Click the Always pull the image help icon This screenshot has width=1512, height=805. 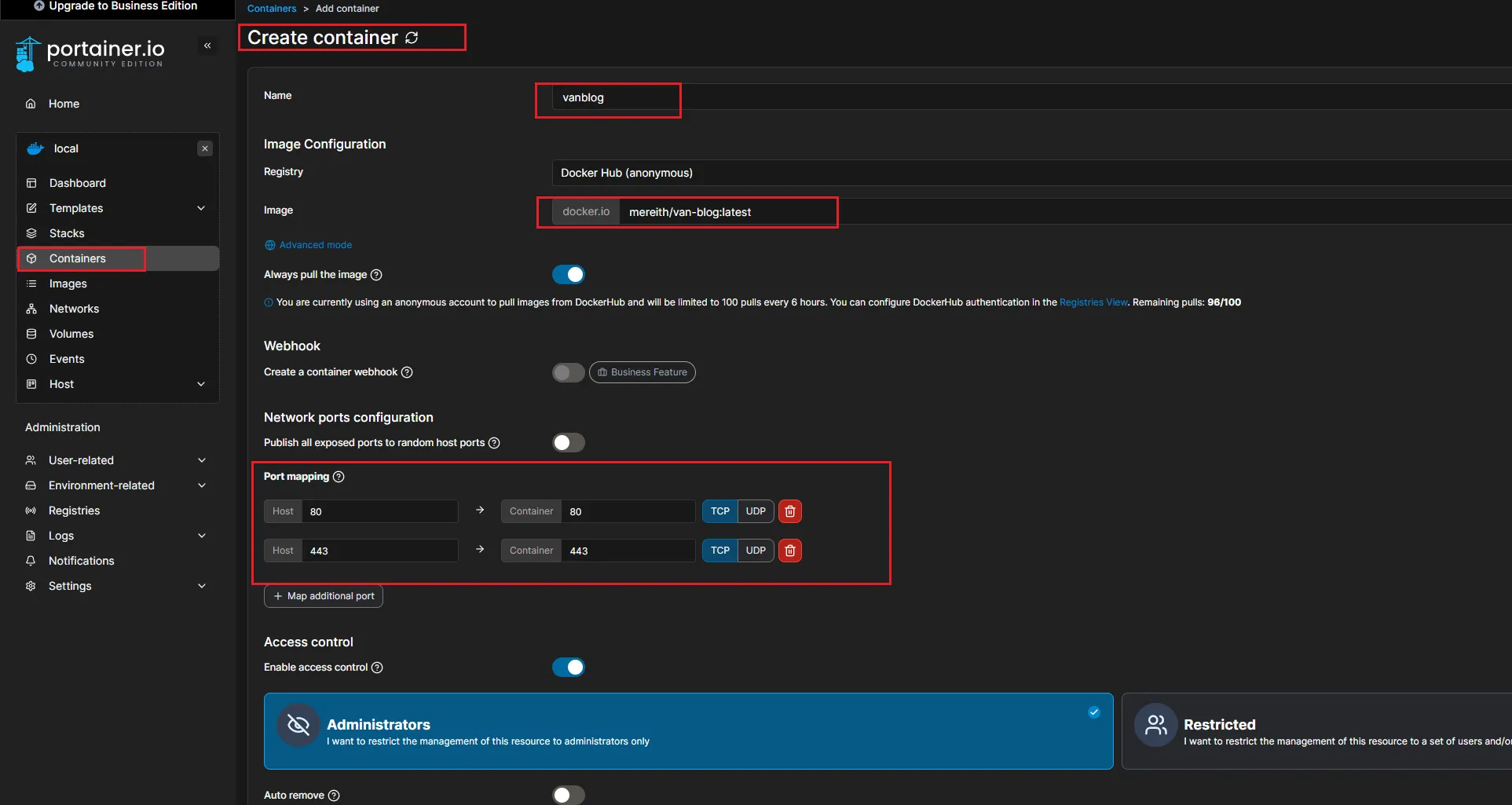click(376, 275)
